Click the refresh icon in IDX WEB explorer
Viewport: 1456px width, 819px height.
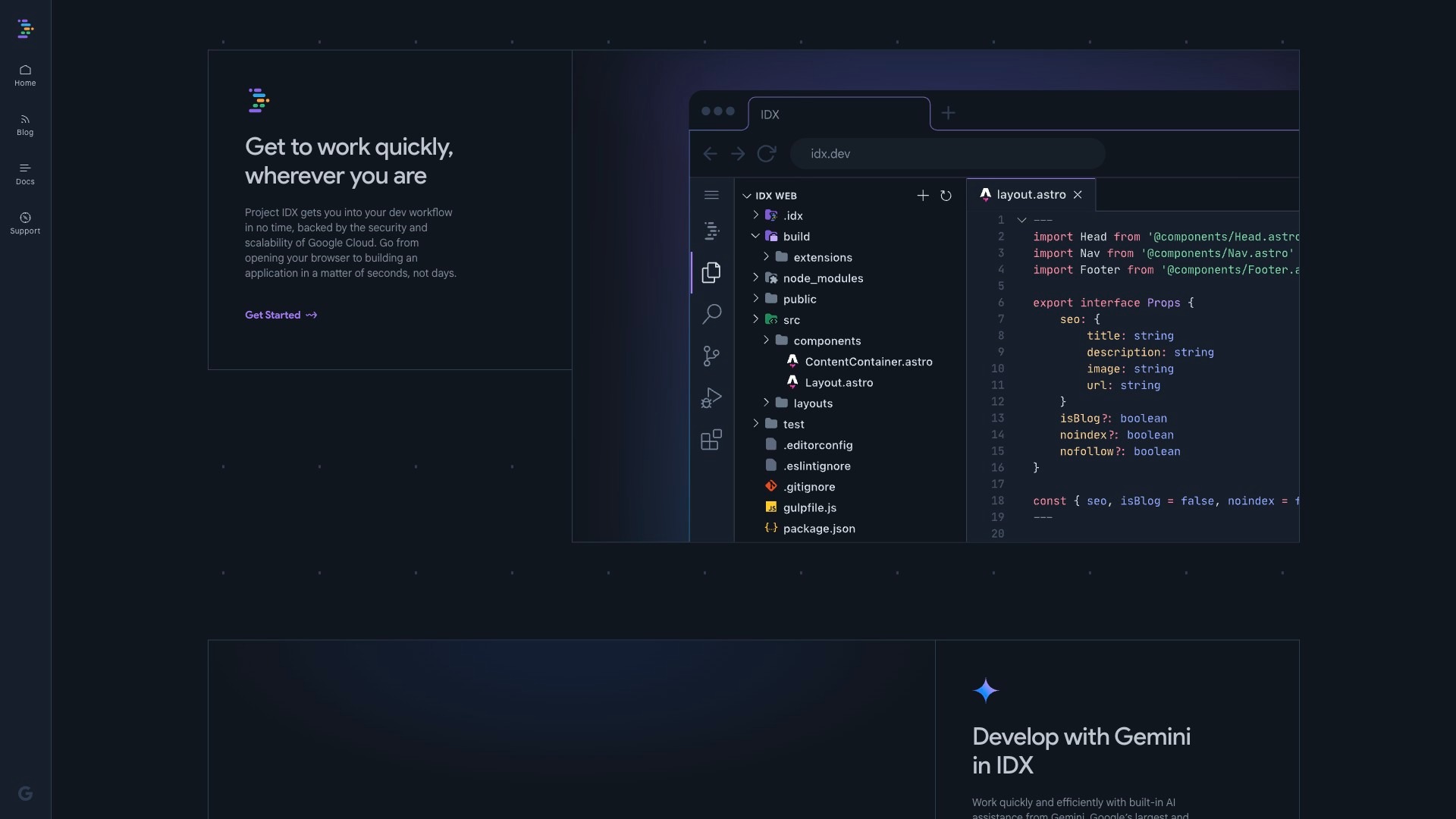pos(946,196)
